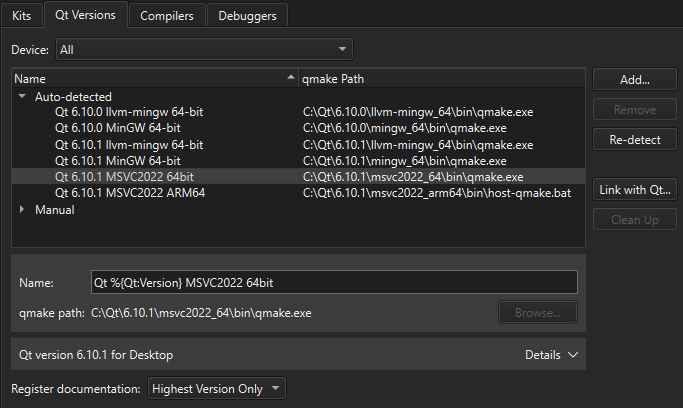Open Register documentation dropdown

point(217,388)
